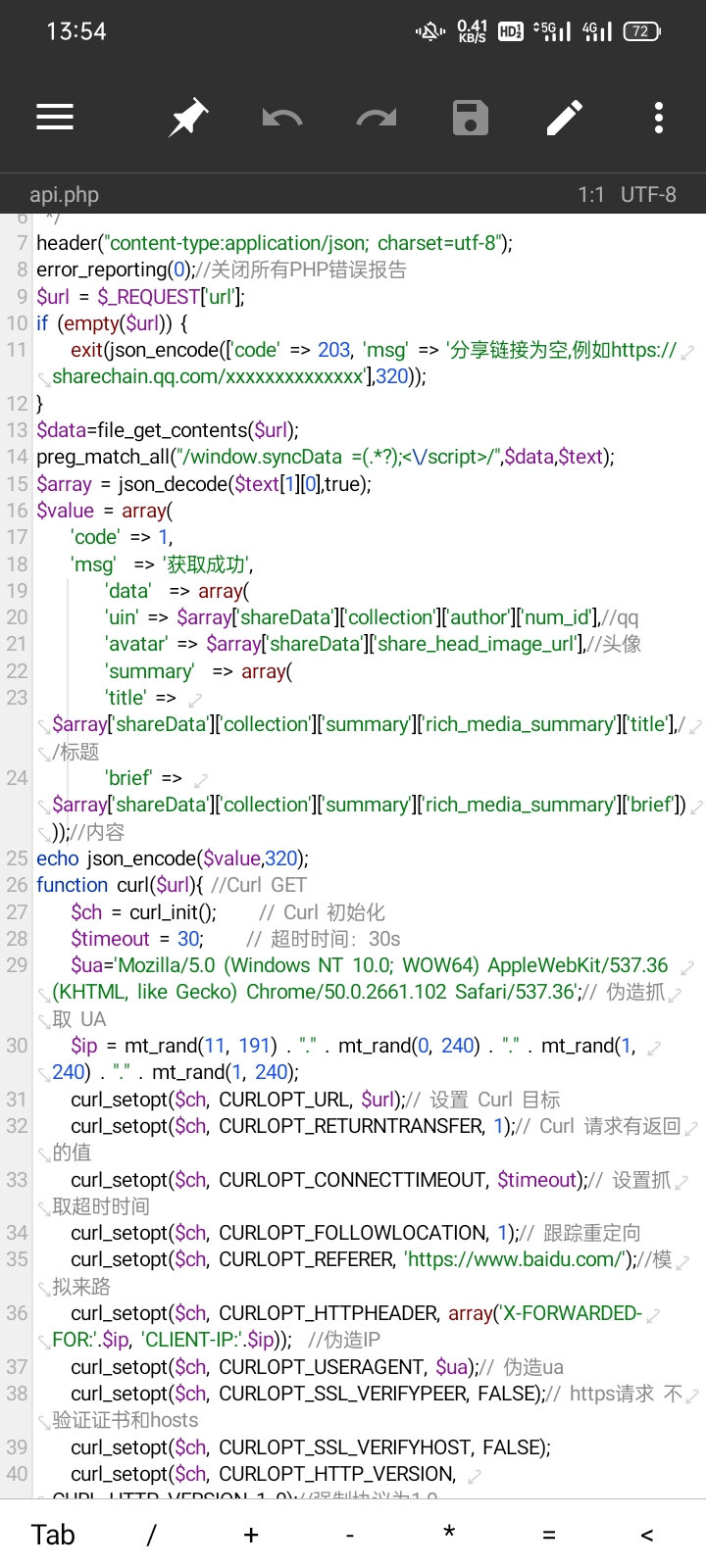Image resolution: width=706 pixels, height=1568 pixels.
Task: Open the hamburger navigation menu
Action: coord(55,118)
